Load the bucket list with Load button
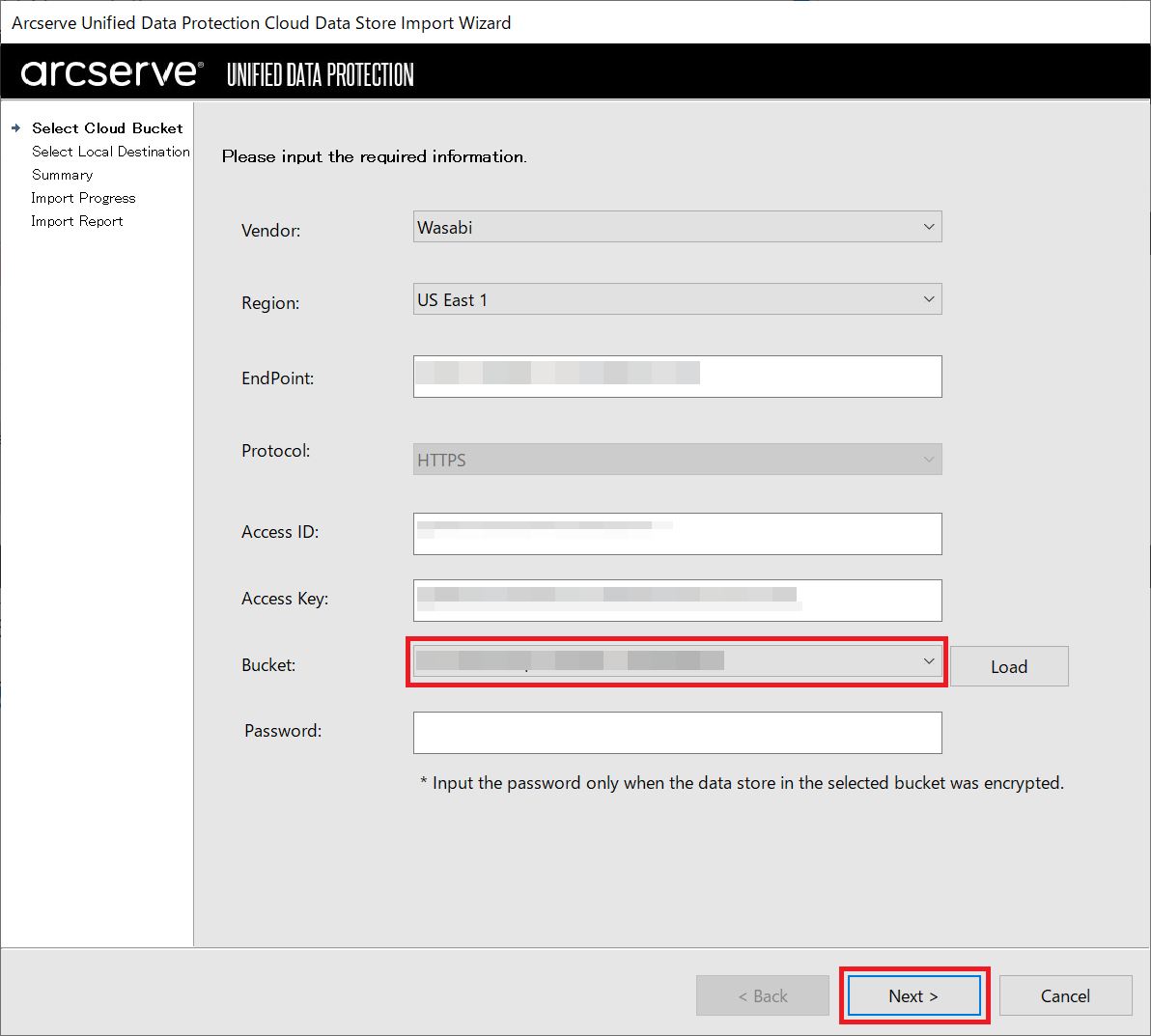 pyautogui.click(x=1009, y=666)
